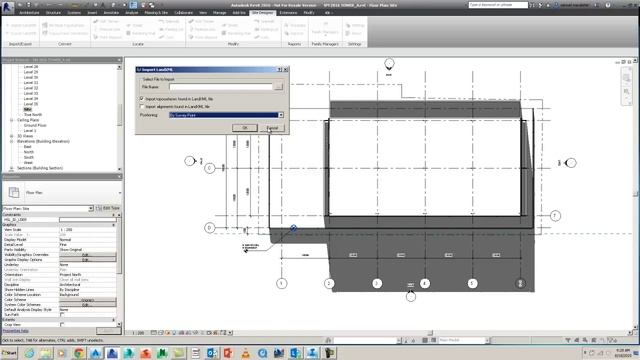Open Outlook from the taskbar
Screen dimensions: 640x360
click(x=212, y=353)
